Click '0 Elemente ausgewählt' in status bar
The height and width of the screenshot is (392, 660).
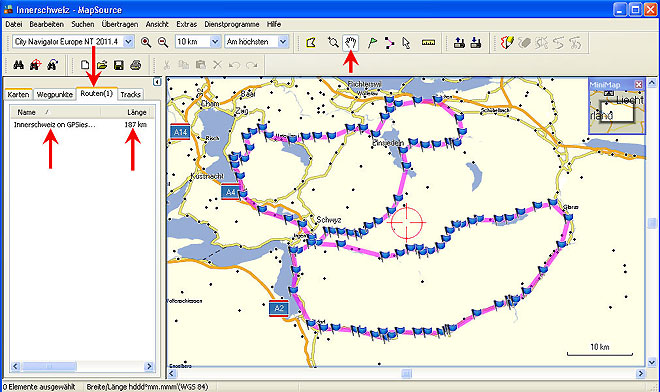pos(39,387)
